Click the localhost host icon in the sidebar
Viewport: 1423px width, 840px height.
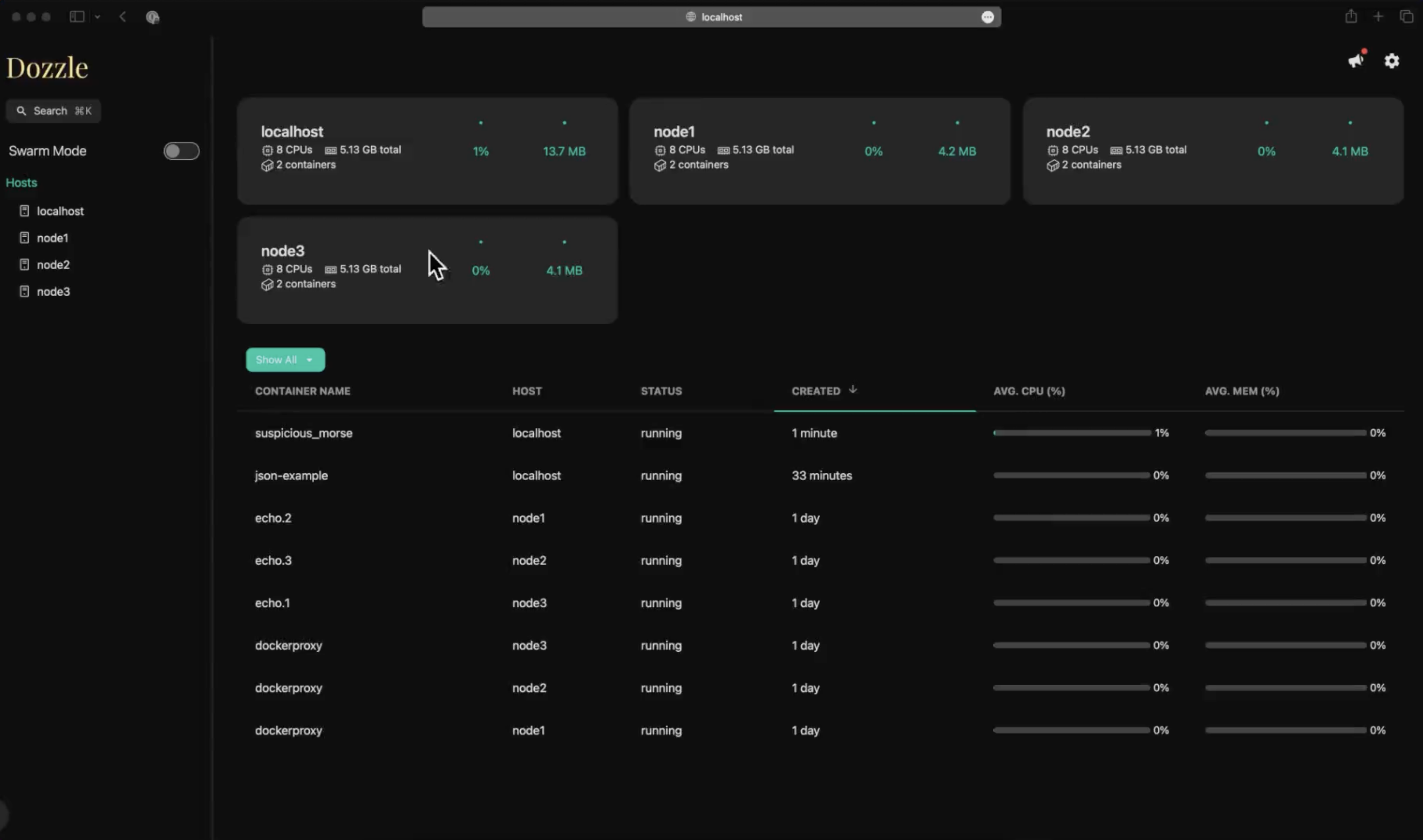tap(24, 211)
